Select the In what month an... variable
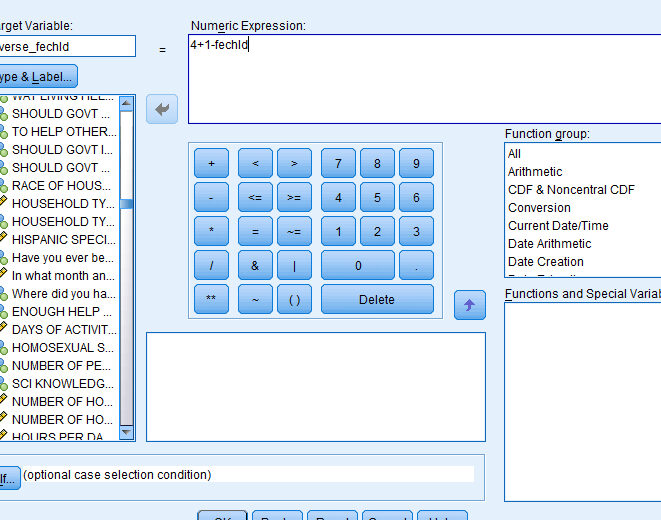Image resolution: width=661 pixels, height=520 pixels. [59, 276]
